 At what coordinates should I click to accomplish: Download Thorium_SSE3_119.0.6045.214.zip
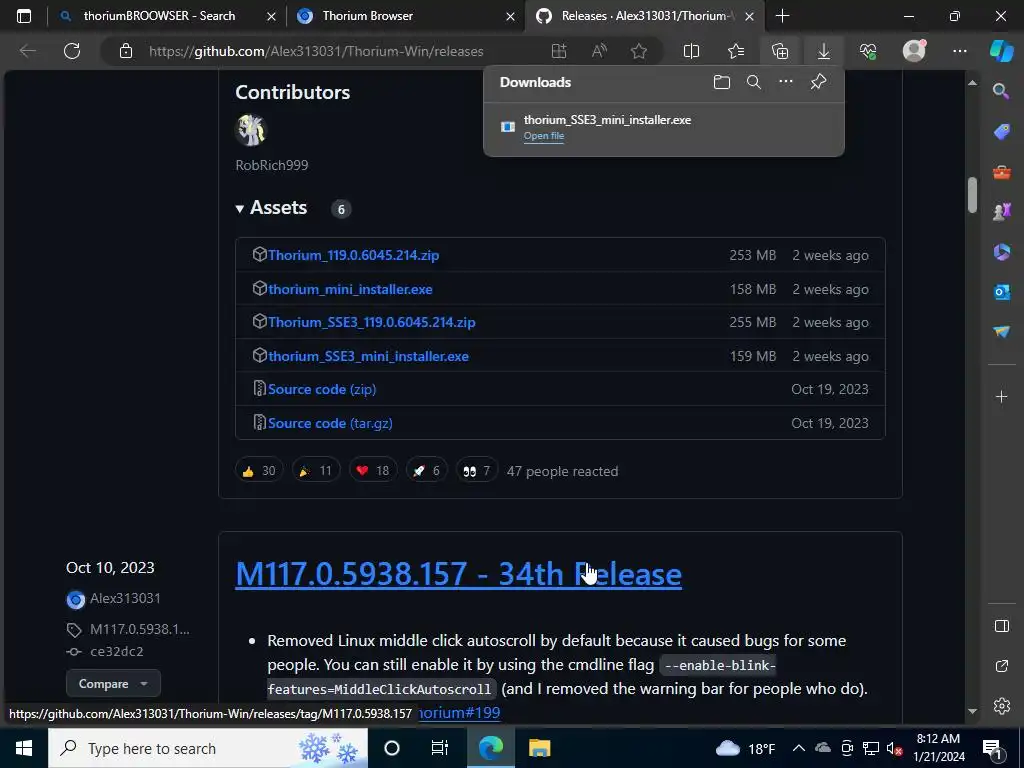pos(372,323)
